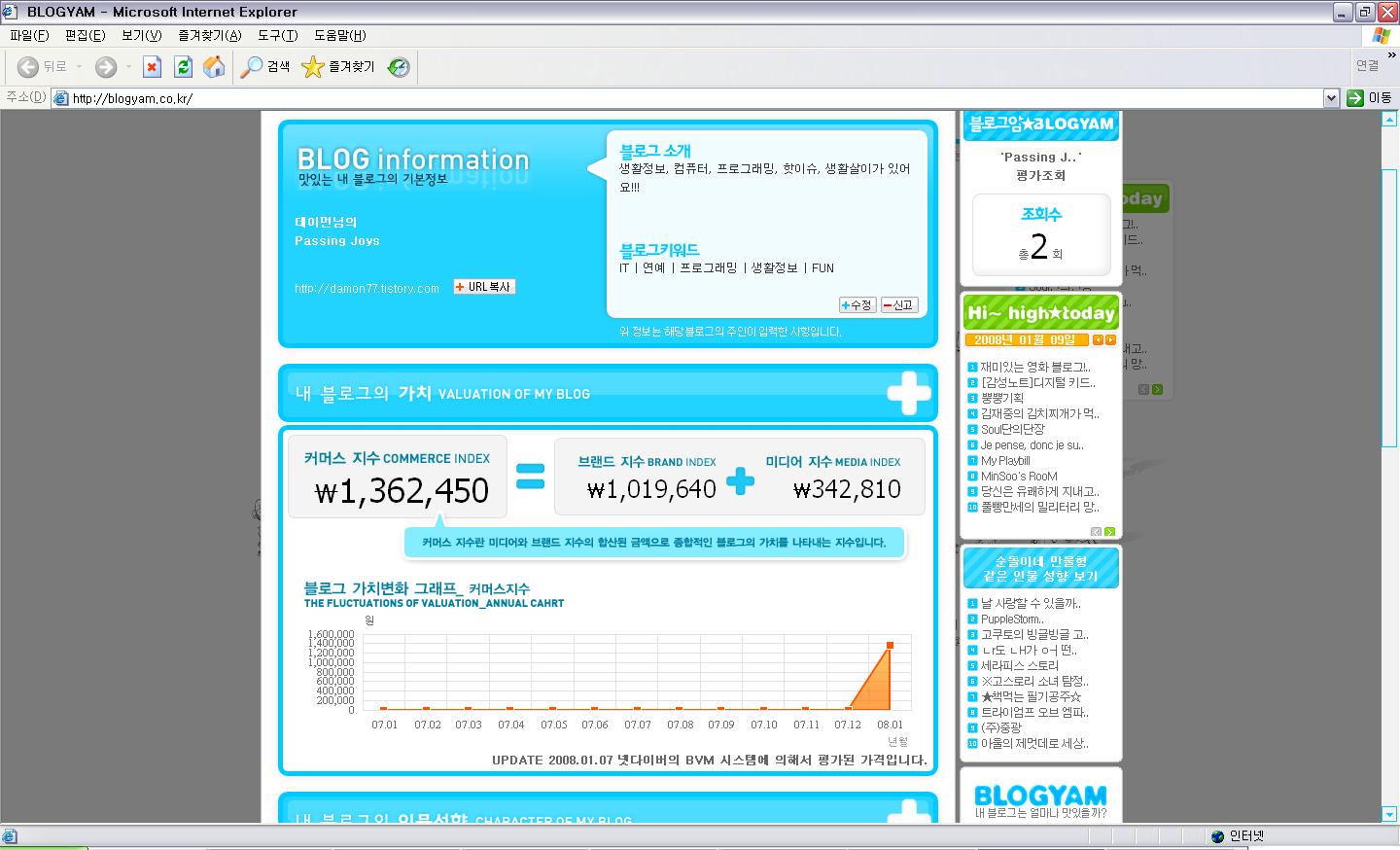Click the 수정 edit button
Image resolution: width=1400 pixels, height=850 pixels.
[x=857, y=304]
